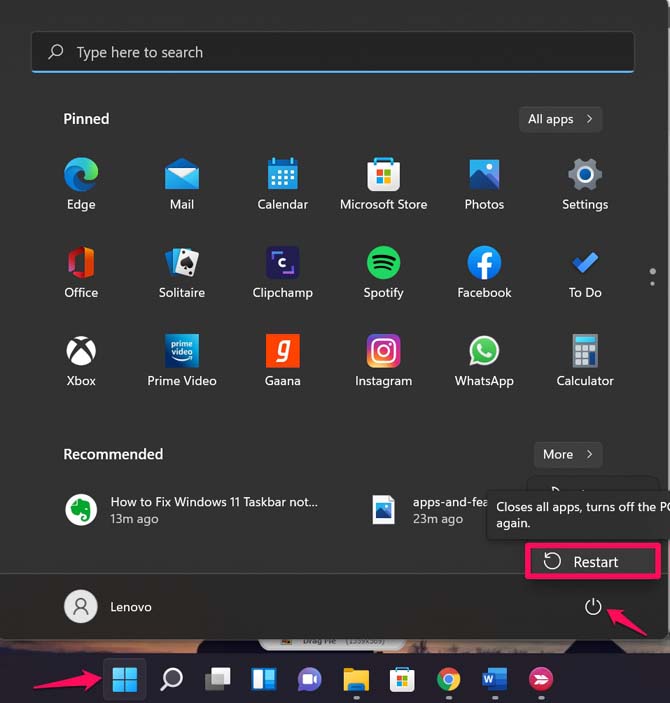Click the Power button icon
The height and width of the screenshot is (703, 670).
pyautogui.click(x=593, y=607)
